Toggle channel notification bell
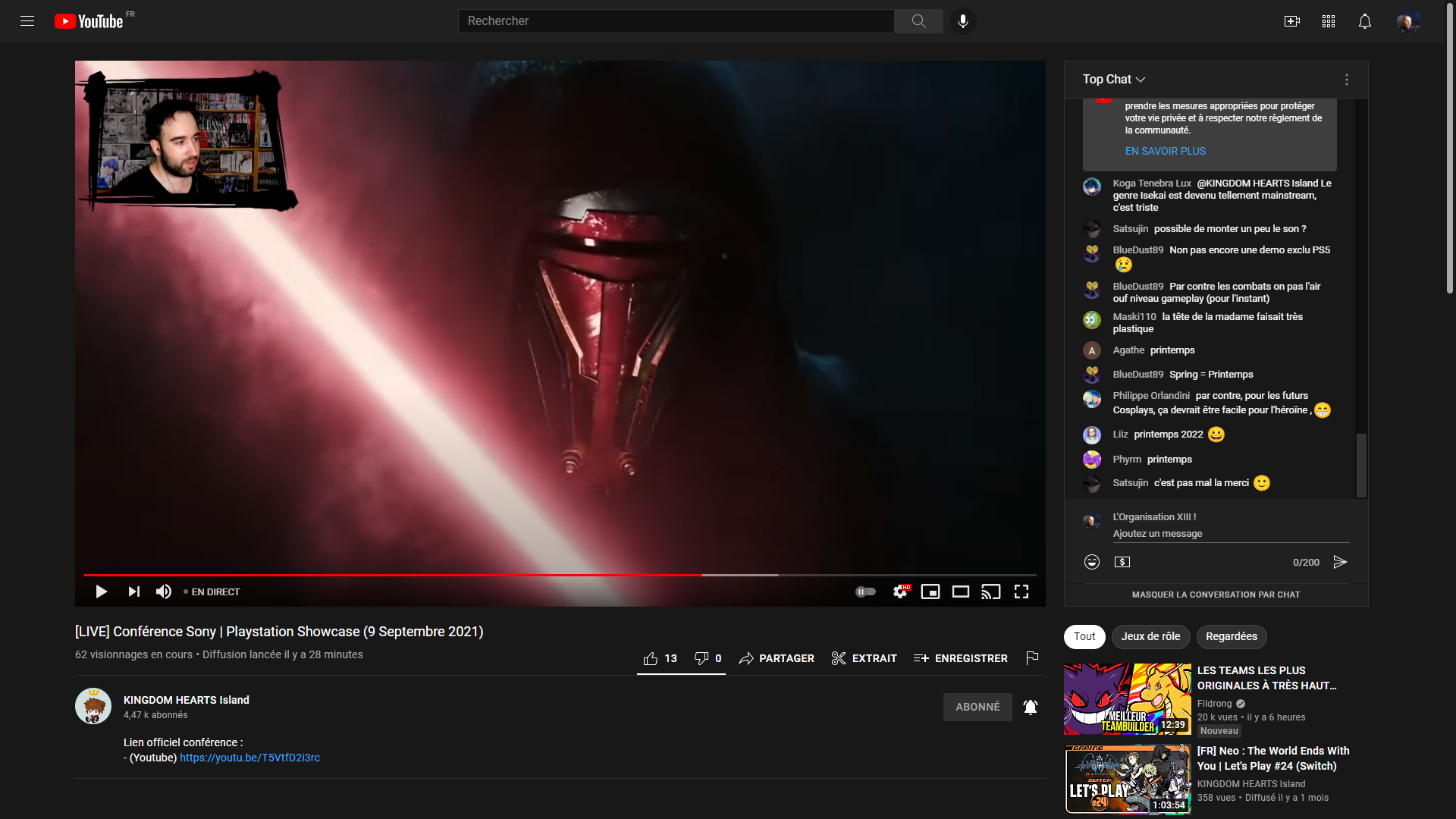The image size is (1456, 819). 1031,707
